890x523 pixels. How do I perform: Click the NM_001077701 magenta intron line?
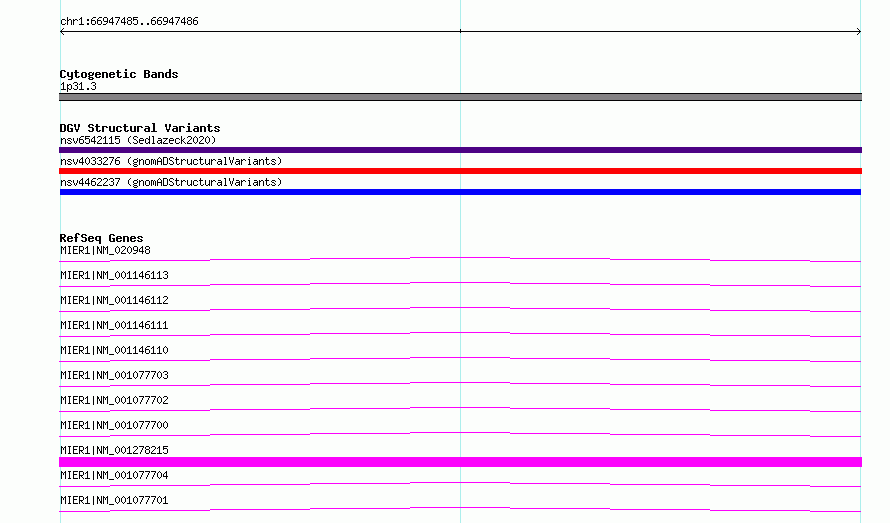(460, 508)
